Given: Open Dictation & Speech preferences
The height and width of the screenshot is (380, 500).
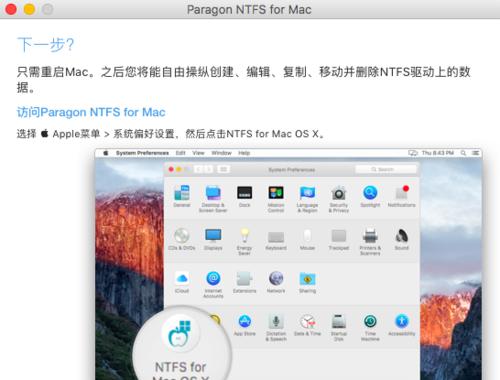Looking at the screenshot, I should tap(276, 321).
